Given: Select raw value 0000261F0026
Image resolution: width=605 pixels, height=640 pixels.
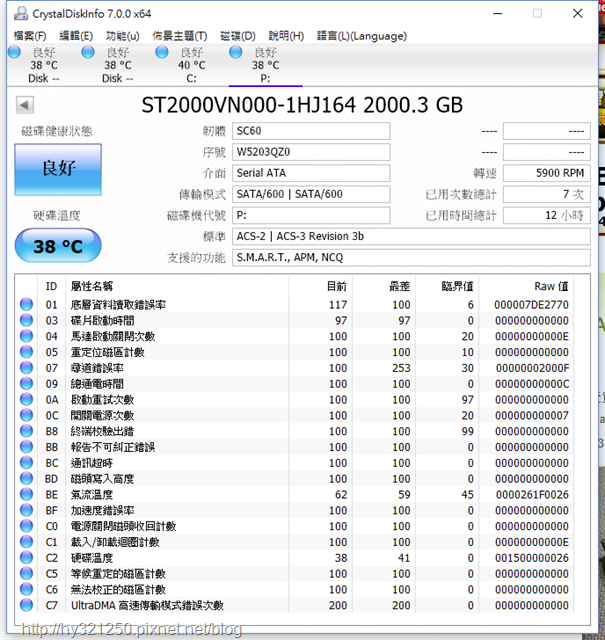Looking at the screenshot, I should pyautogui.click(x=532, y=495).
